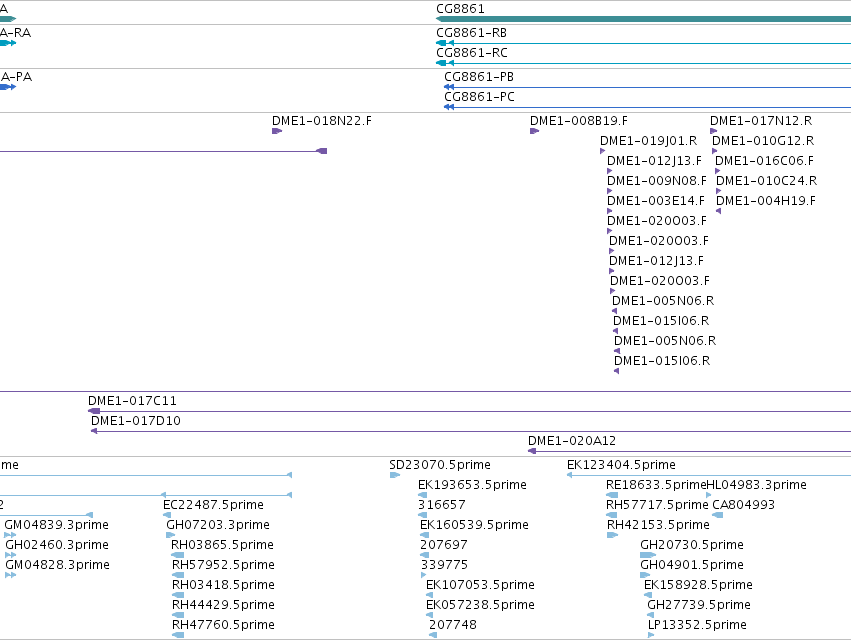Click the GH20730.5prime EST arrow
The image size is (851, 640).
pos(648,555)
